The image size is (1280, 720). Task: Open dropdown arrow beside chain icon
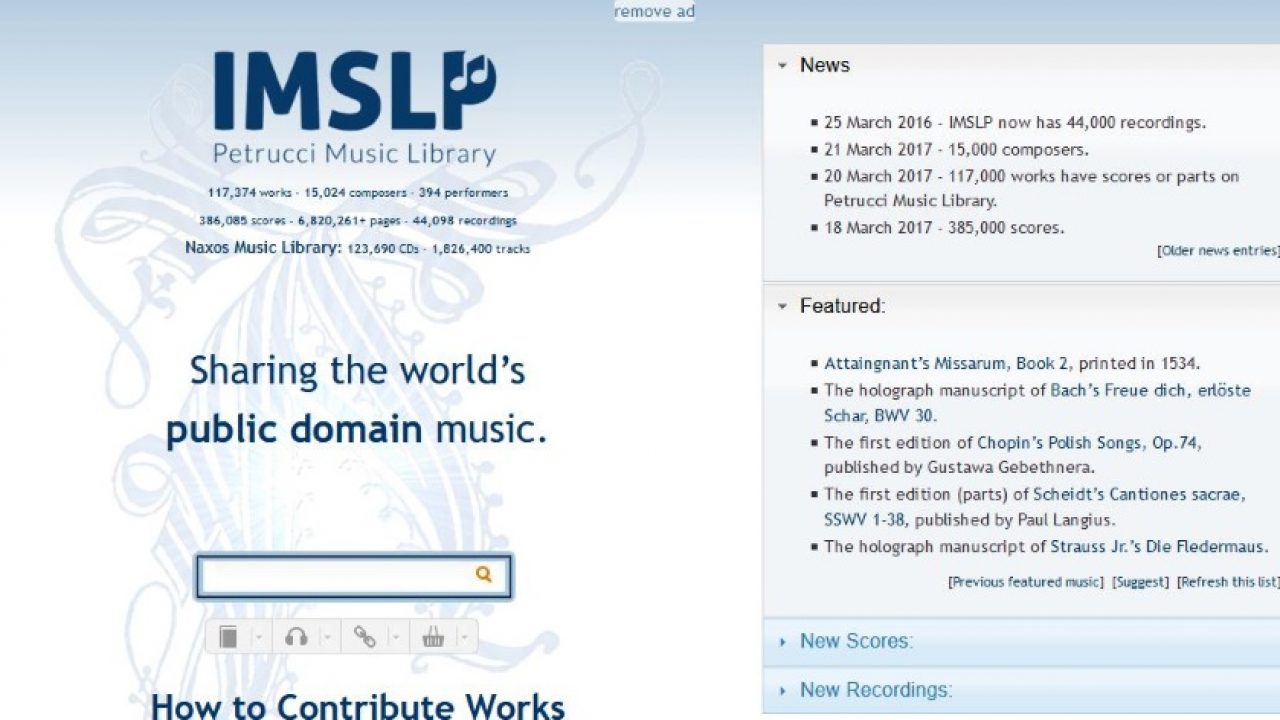click(395, 637)
